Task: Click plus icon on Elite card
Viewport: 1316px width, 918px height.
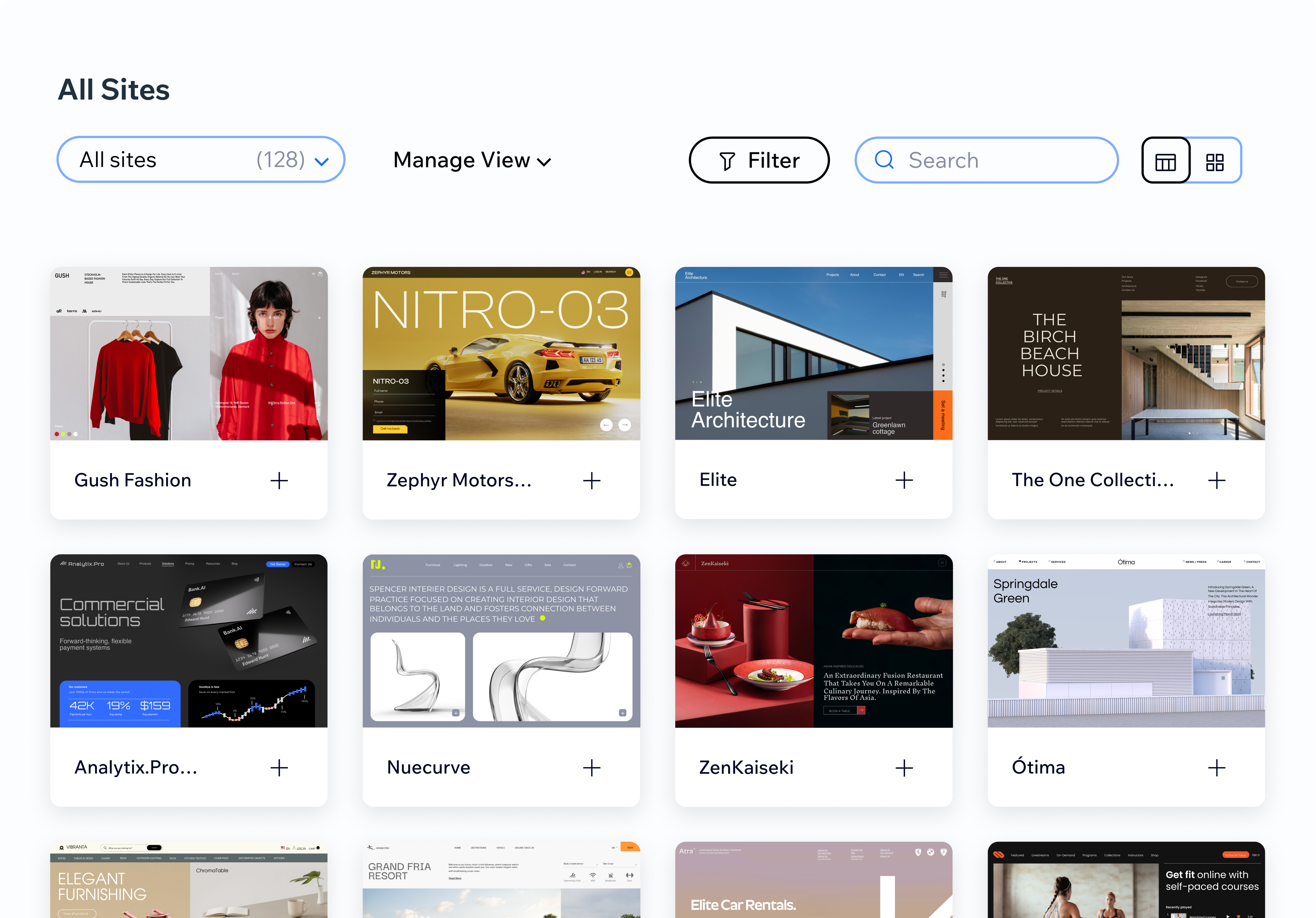Action: (x=904, y=480)
